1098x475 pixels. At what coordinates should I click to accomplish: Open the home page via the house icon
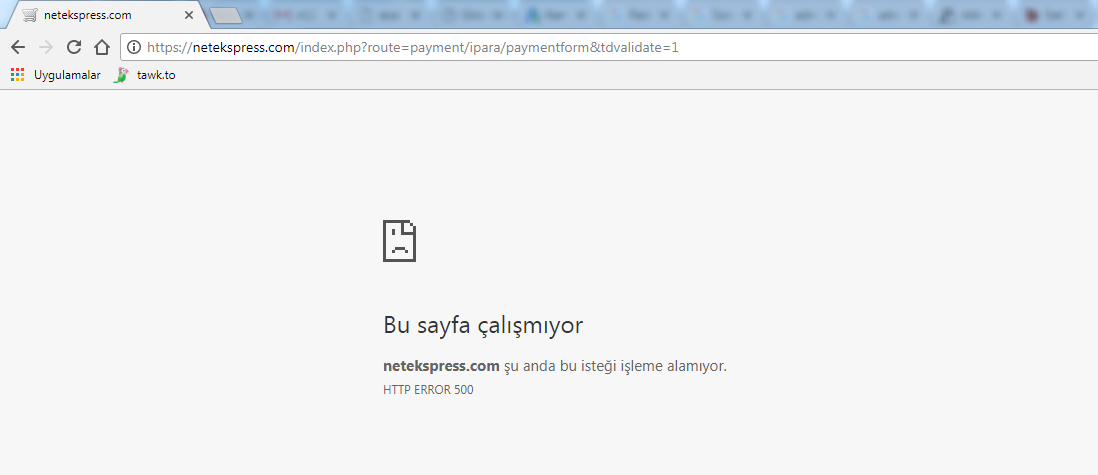102,47
